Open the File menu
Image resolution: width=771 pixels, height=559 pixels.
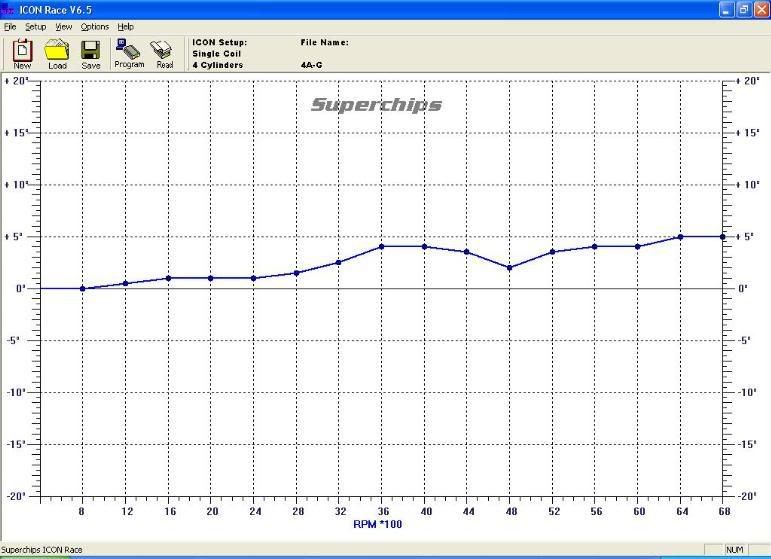pyautogui.click(x=10, y=27)
